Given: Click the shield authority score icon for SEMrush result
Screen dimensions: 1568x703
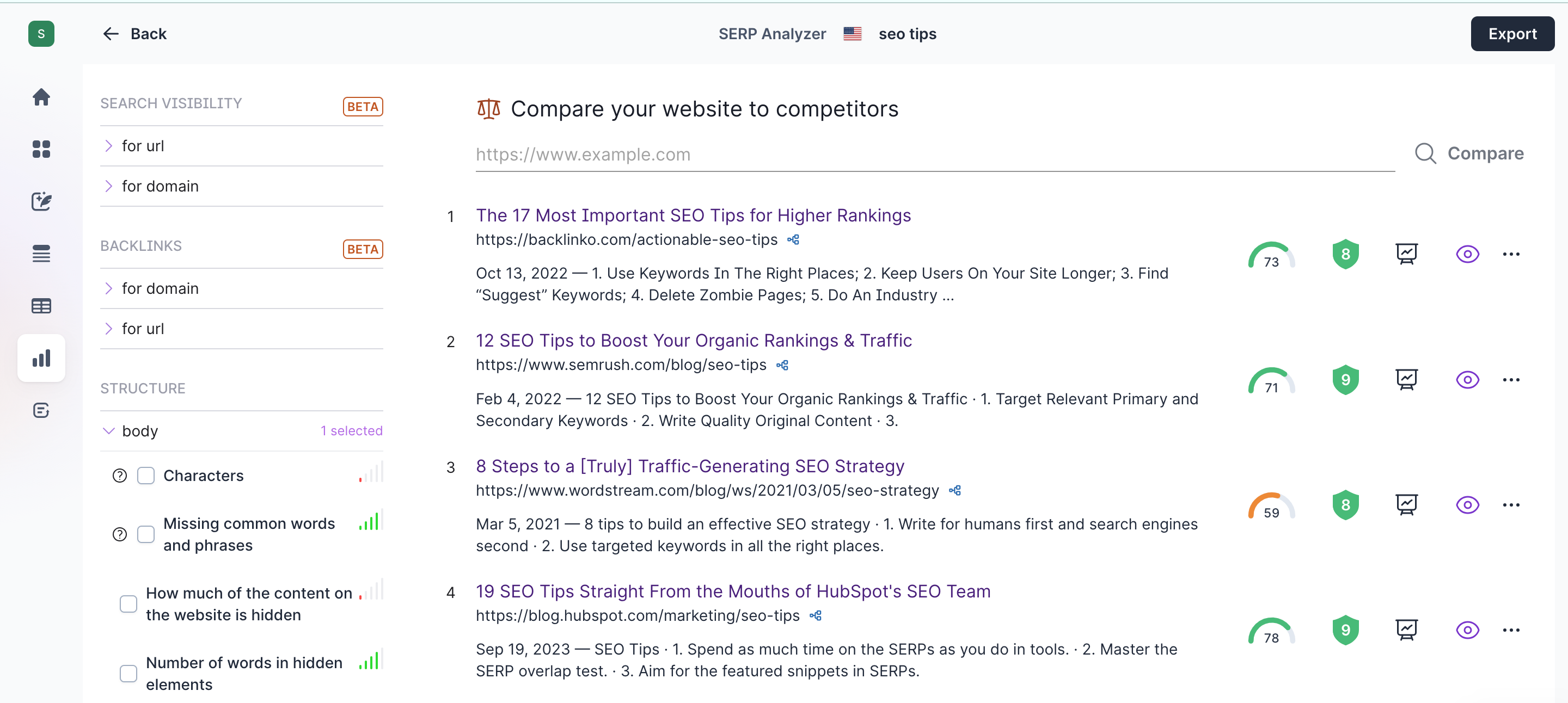Looking at the screenshot, I should (x=1344, y=378).
